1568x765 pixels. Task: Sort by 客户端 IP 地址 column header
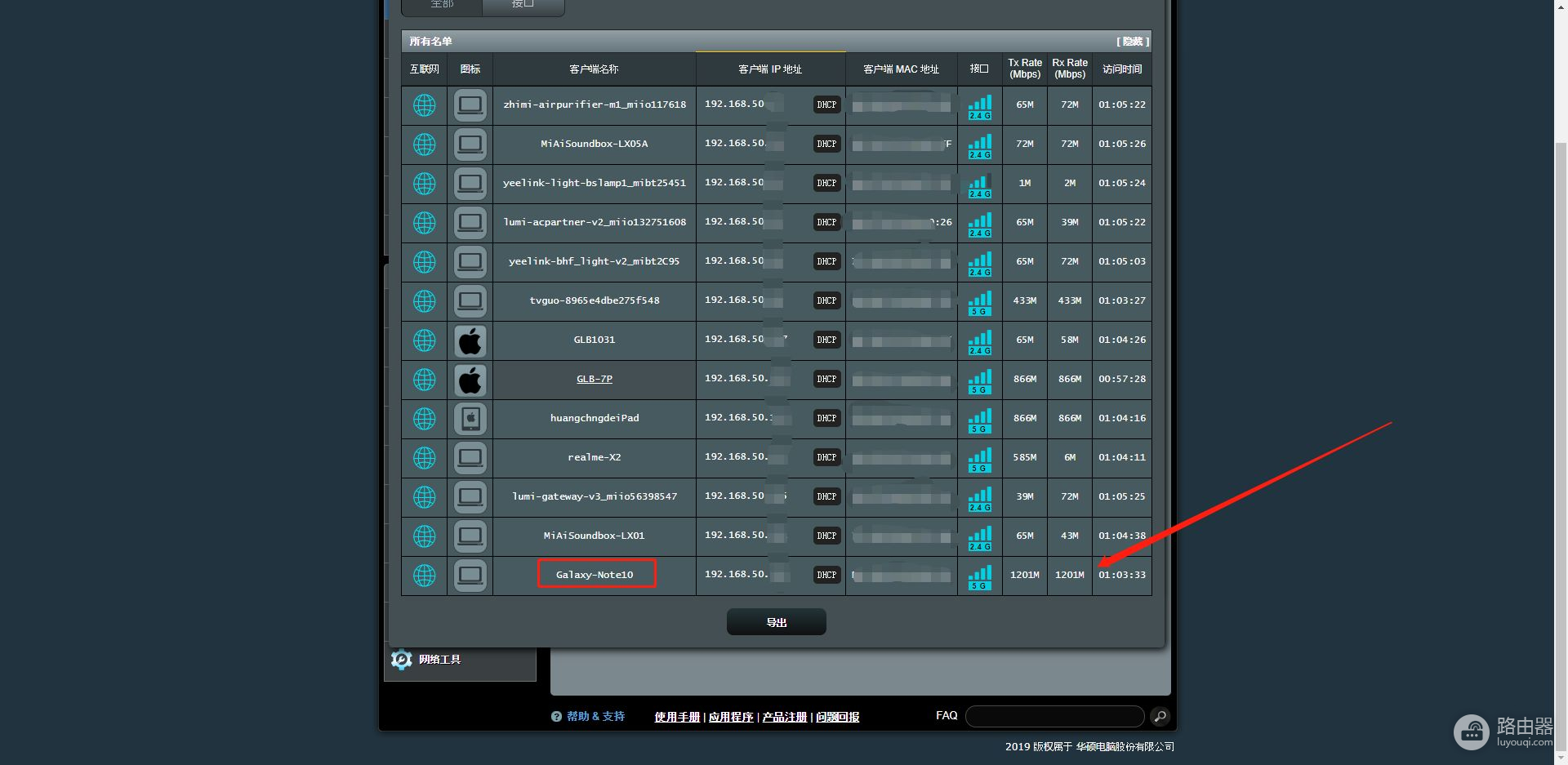770,69
